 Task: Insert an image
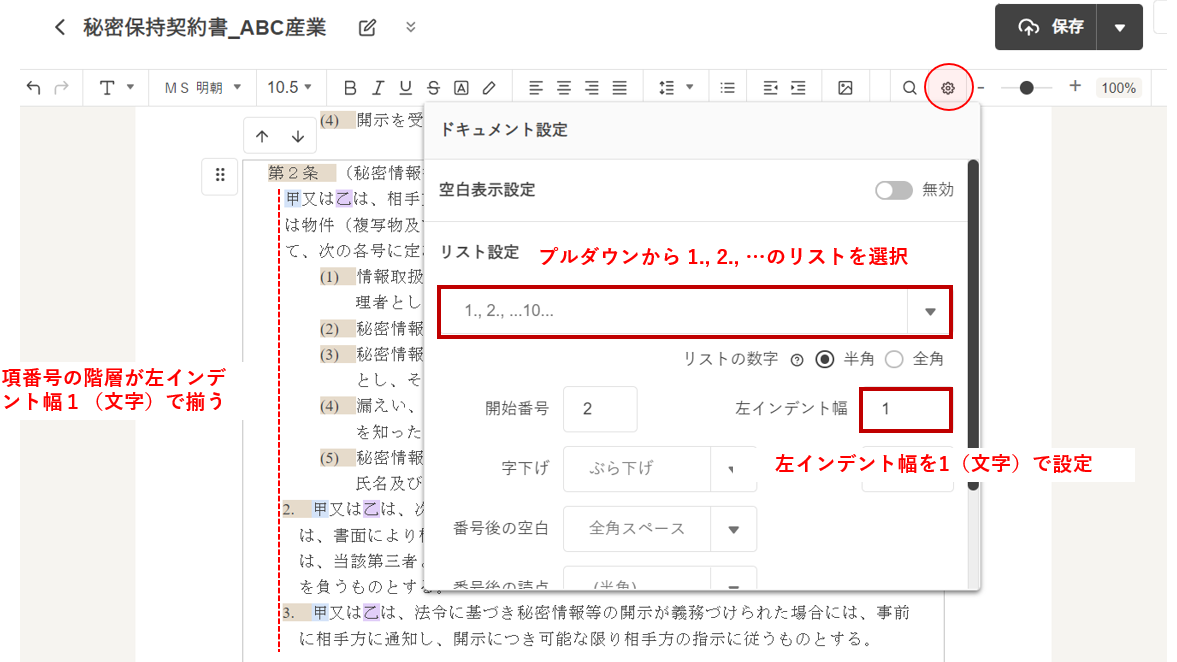coord(845,88)
